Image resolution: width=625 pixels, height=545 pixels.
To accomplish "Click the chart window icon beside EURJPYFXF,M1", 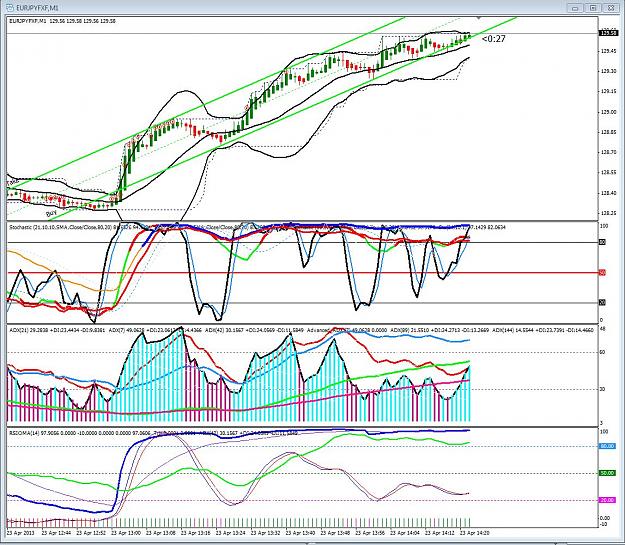I will pos(10,8).
